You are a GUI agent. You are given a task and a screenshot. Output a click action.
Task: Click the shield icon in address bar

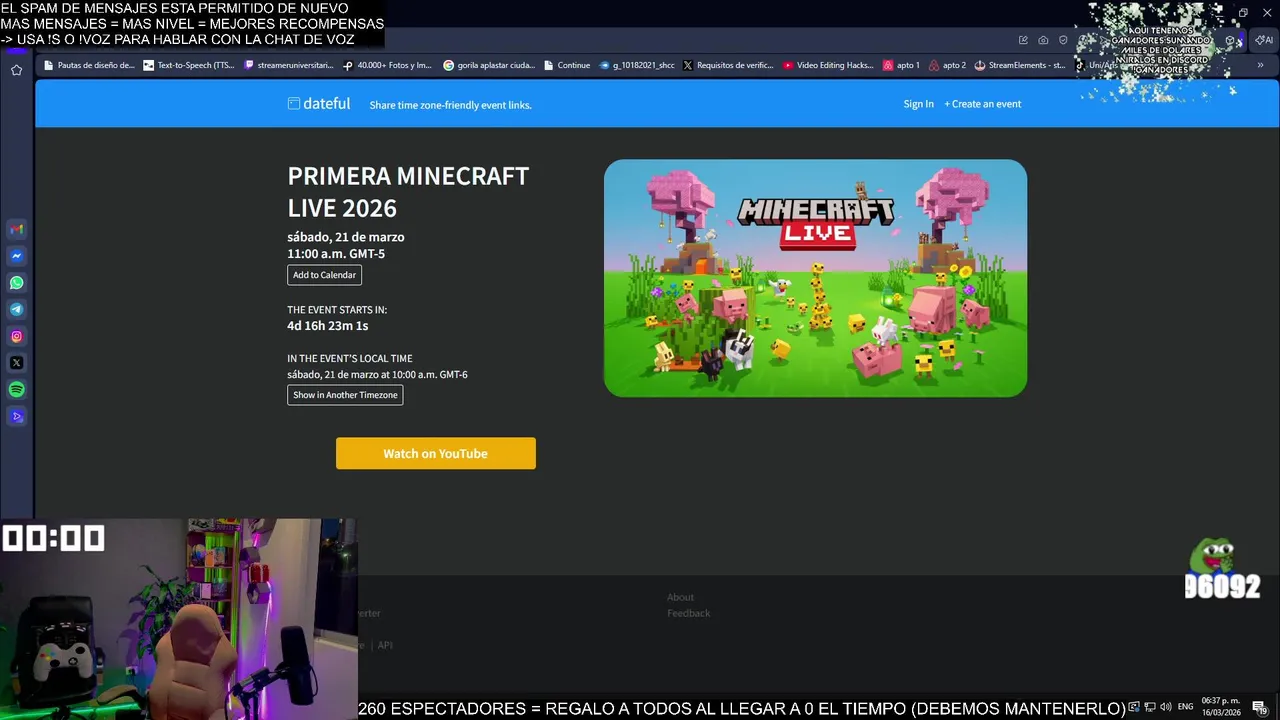[x=1063, y=40]
